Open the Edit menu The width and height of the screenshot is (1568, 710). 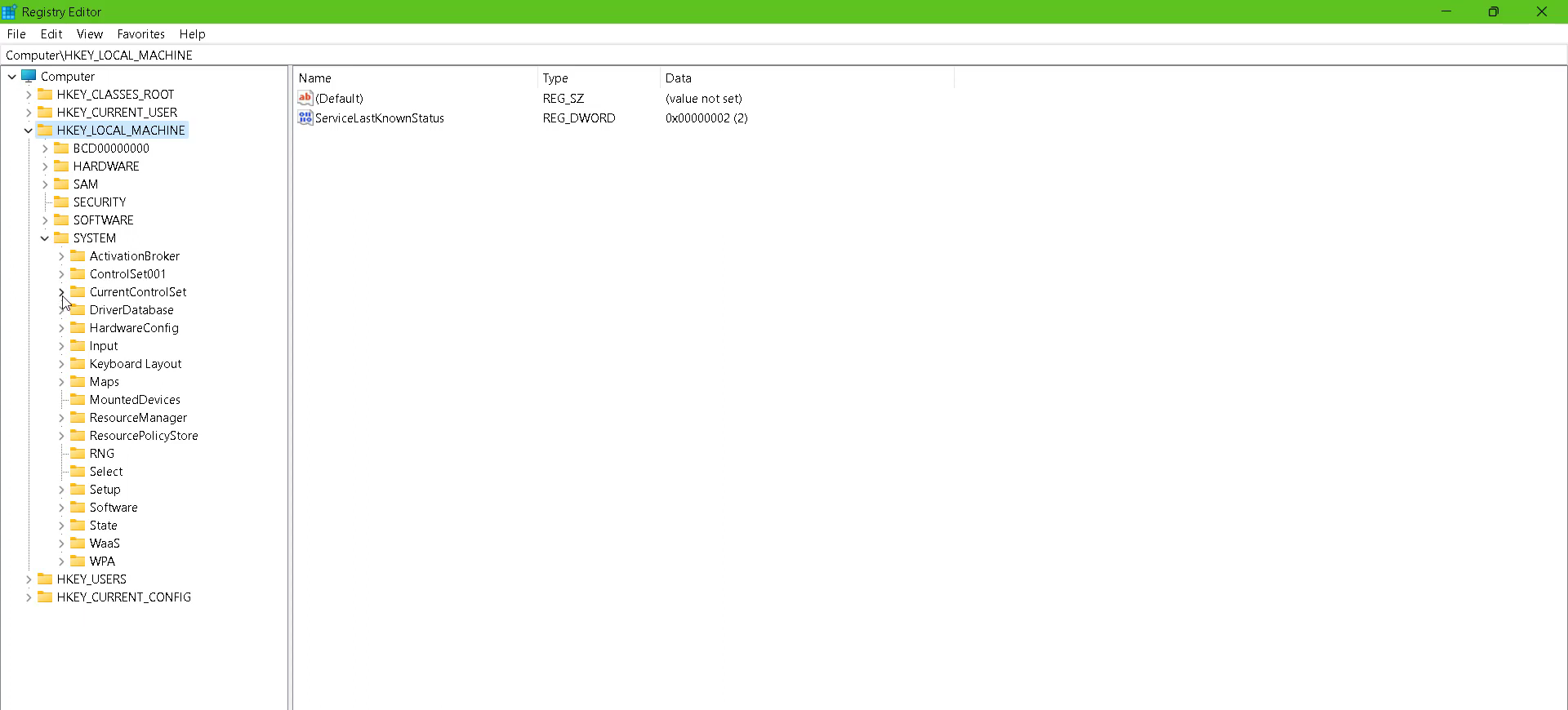(51, 34)
